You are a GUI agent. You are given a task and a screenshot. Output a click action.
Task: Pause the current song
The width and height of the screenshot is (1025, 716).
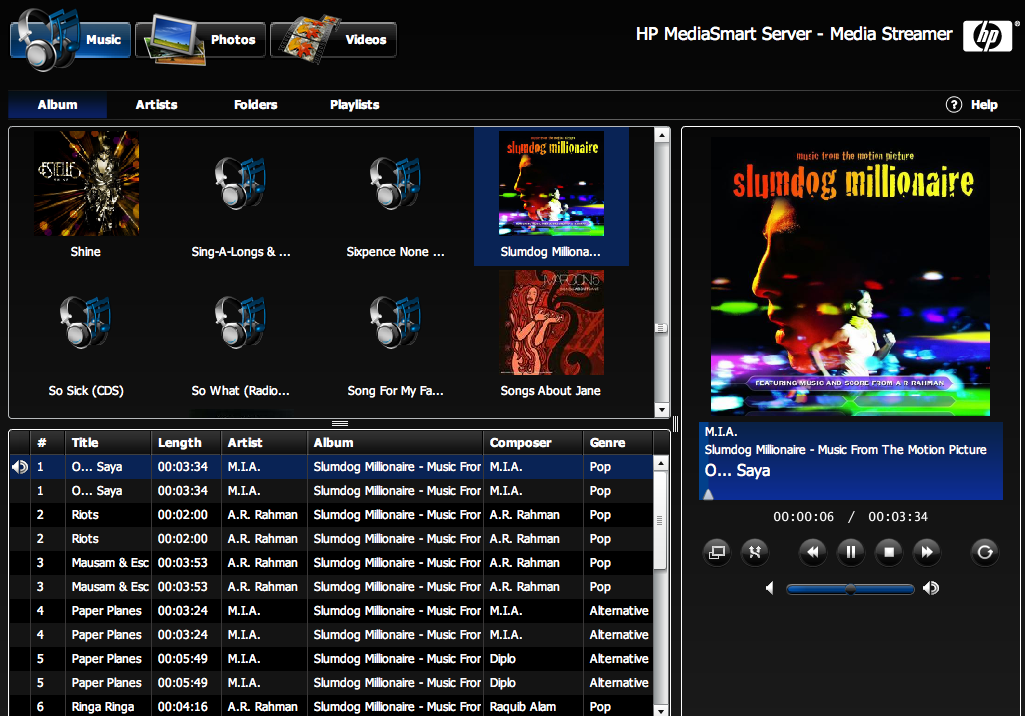pos(850,553)
